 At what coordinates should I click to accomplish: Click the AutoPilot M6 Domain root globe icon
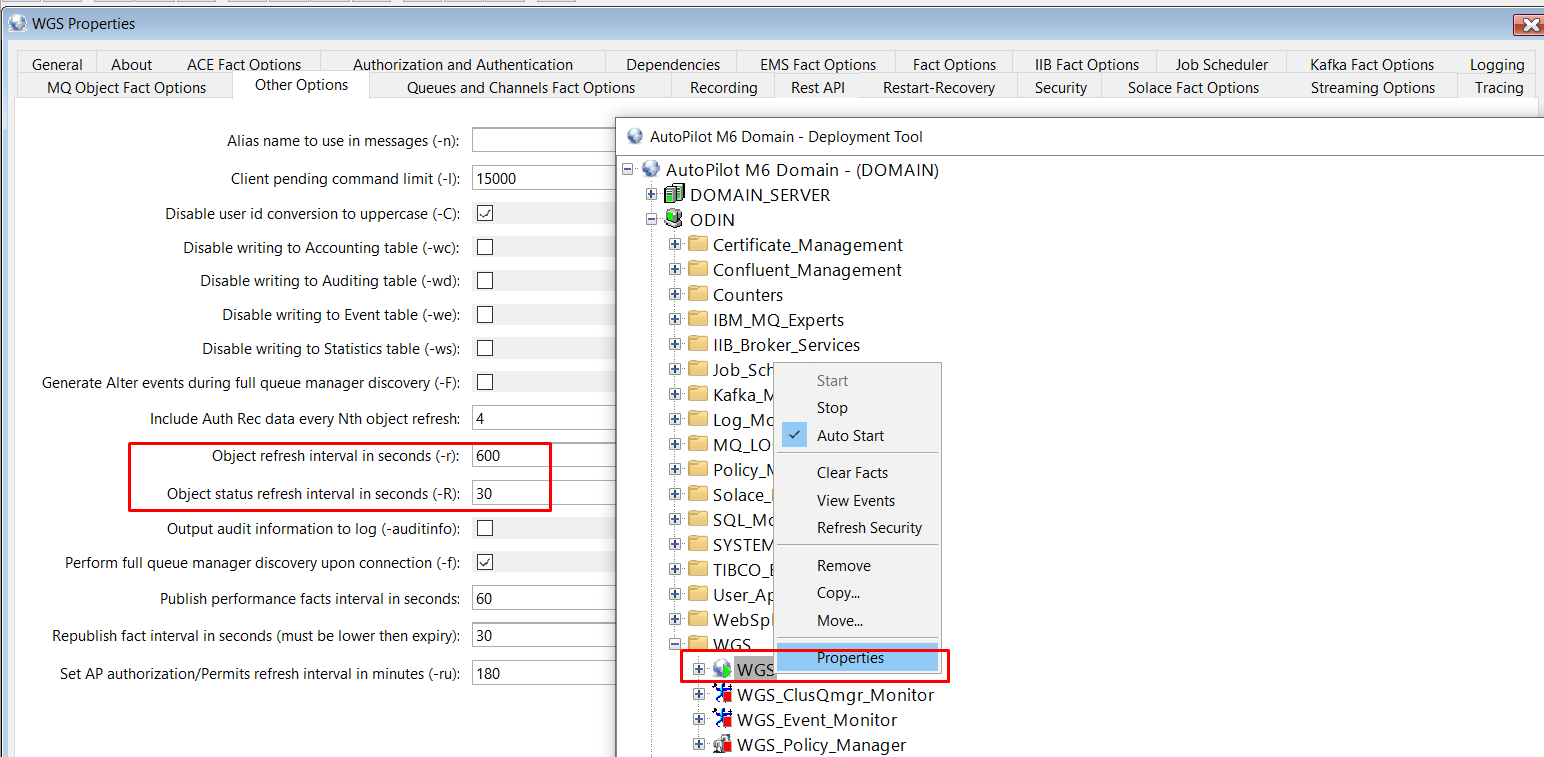pos(651,169)
